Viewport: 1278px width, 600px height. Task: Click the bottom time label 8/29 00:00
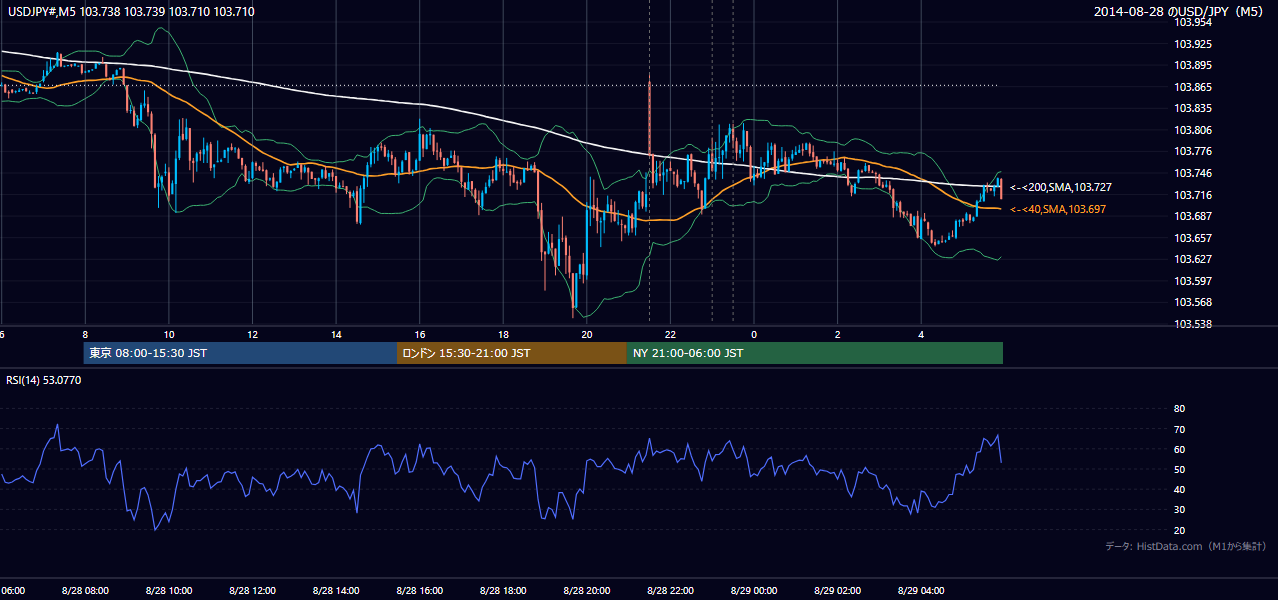754,590
